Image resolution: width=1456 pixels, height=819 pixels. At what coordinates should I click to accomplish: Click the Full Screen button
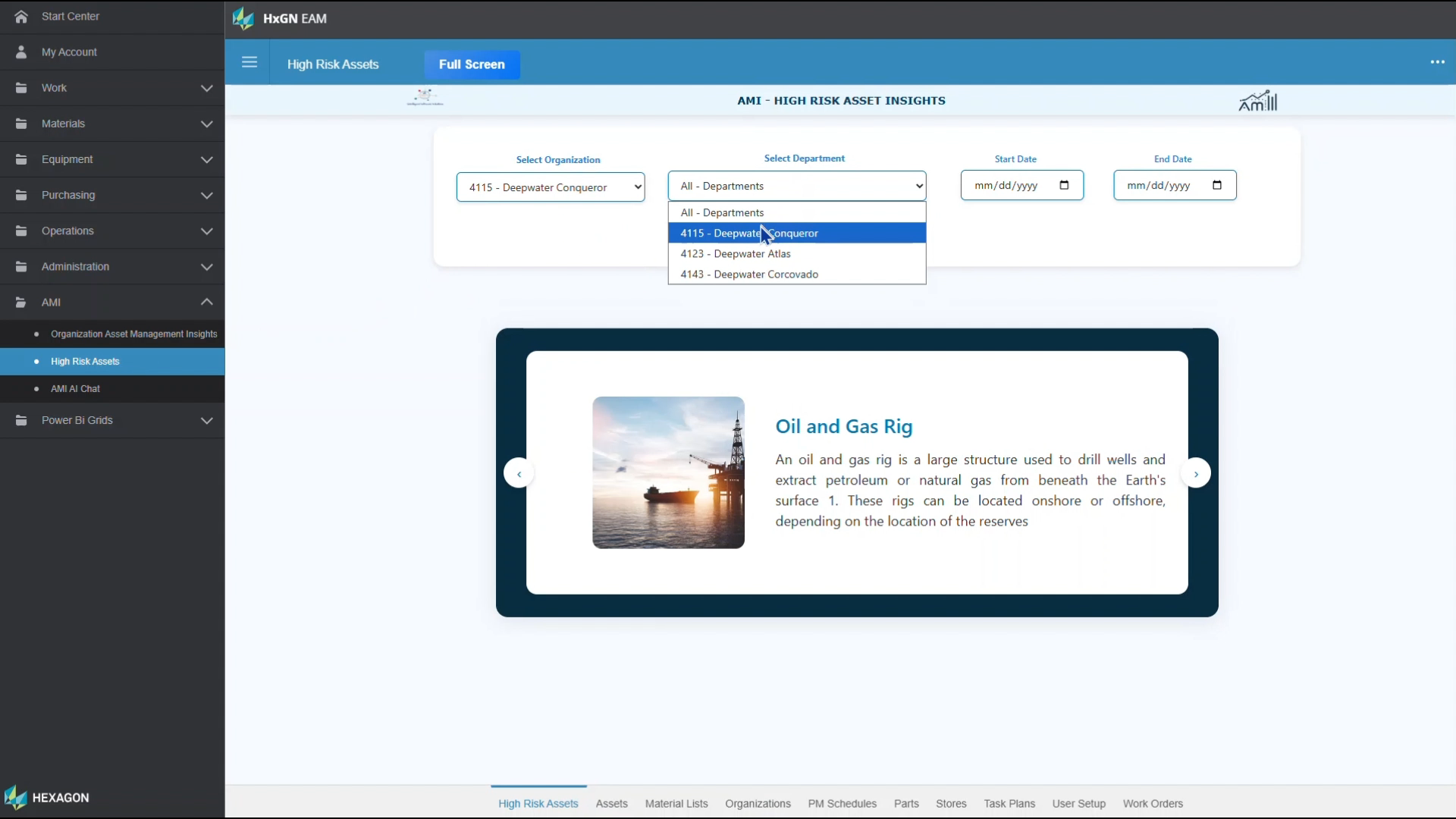[x=472, y=64]
